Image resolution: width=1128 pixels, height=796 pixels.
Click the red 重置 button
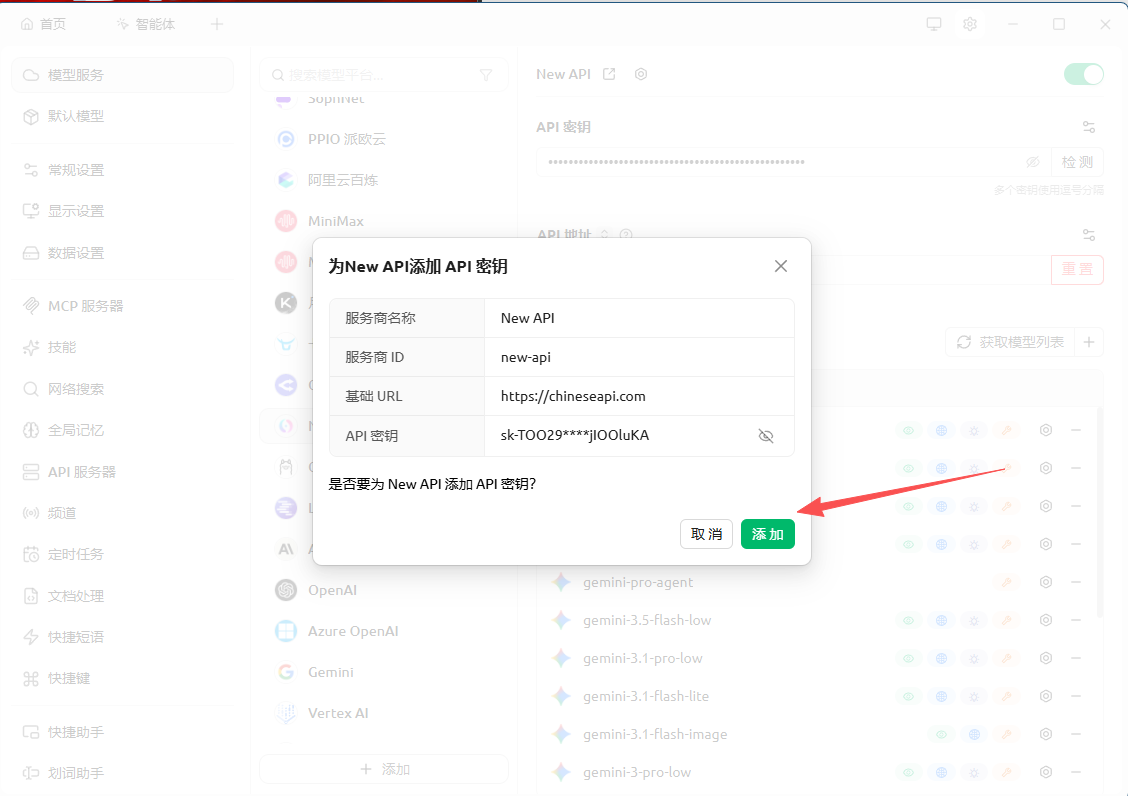[1077, 269]
